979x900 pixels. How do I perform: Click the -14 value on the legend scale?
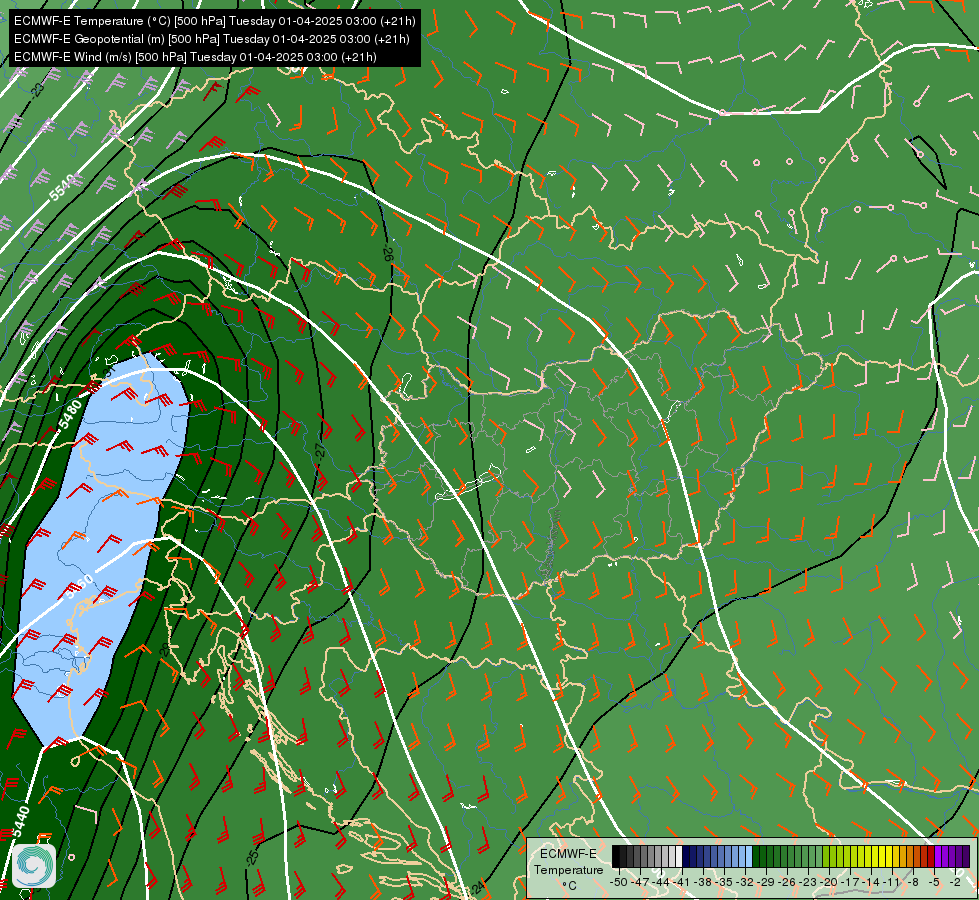[x=871, y=883]
